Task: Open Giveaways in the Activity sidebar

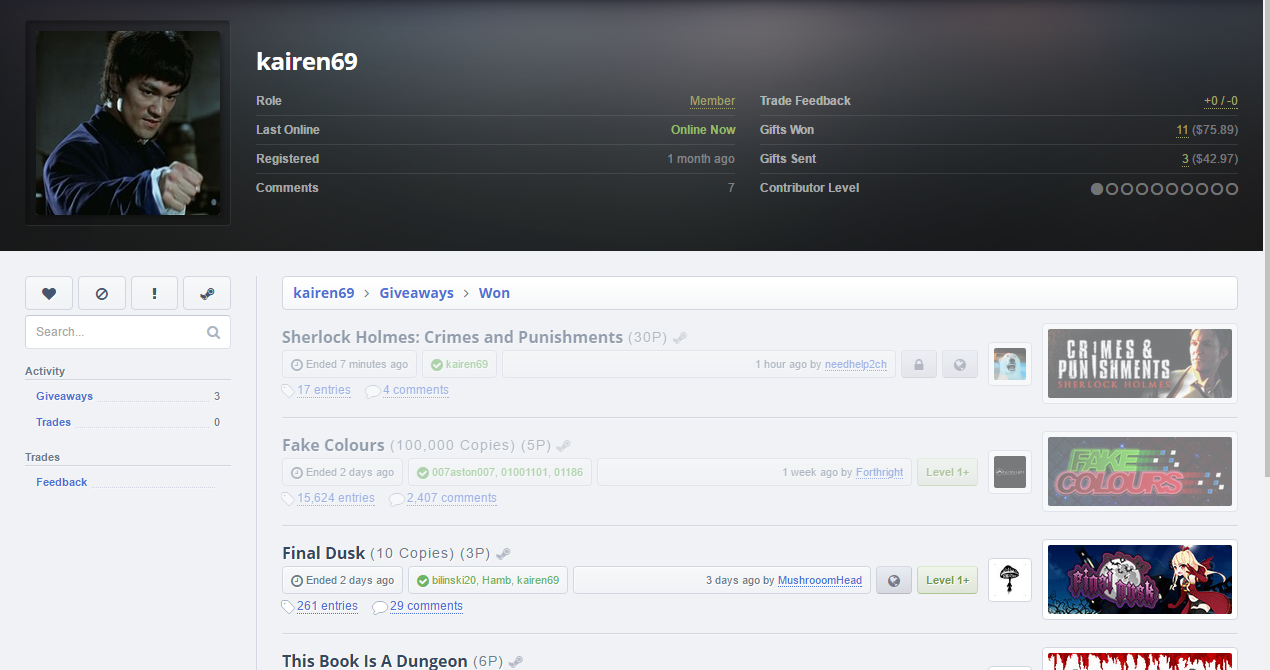Action: tap(64, 396)
